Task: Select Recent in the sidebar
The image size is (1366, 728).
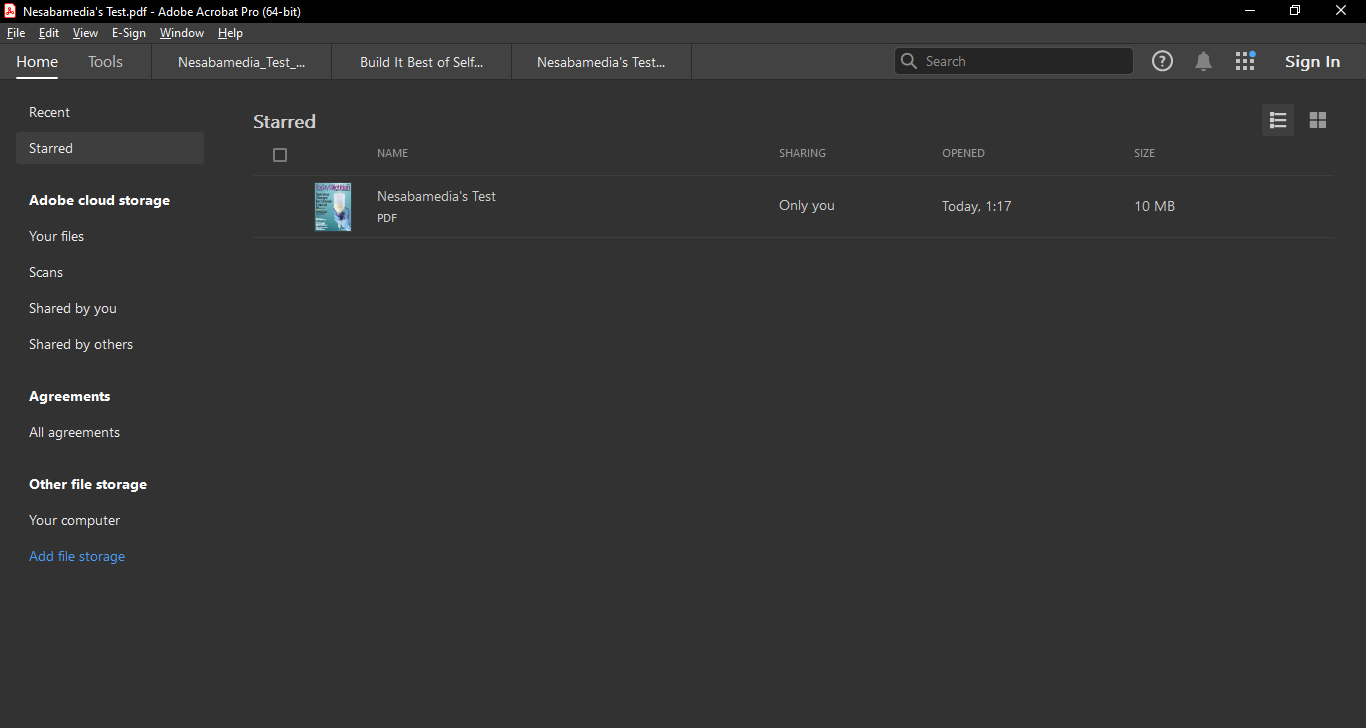Action: click(49, 112)
